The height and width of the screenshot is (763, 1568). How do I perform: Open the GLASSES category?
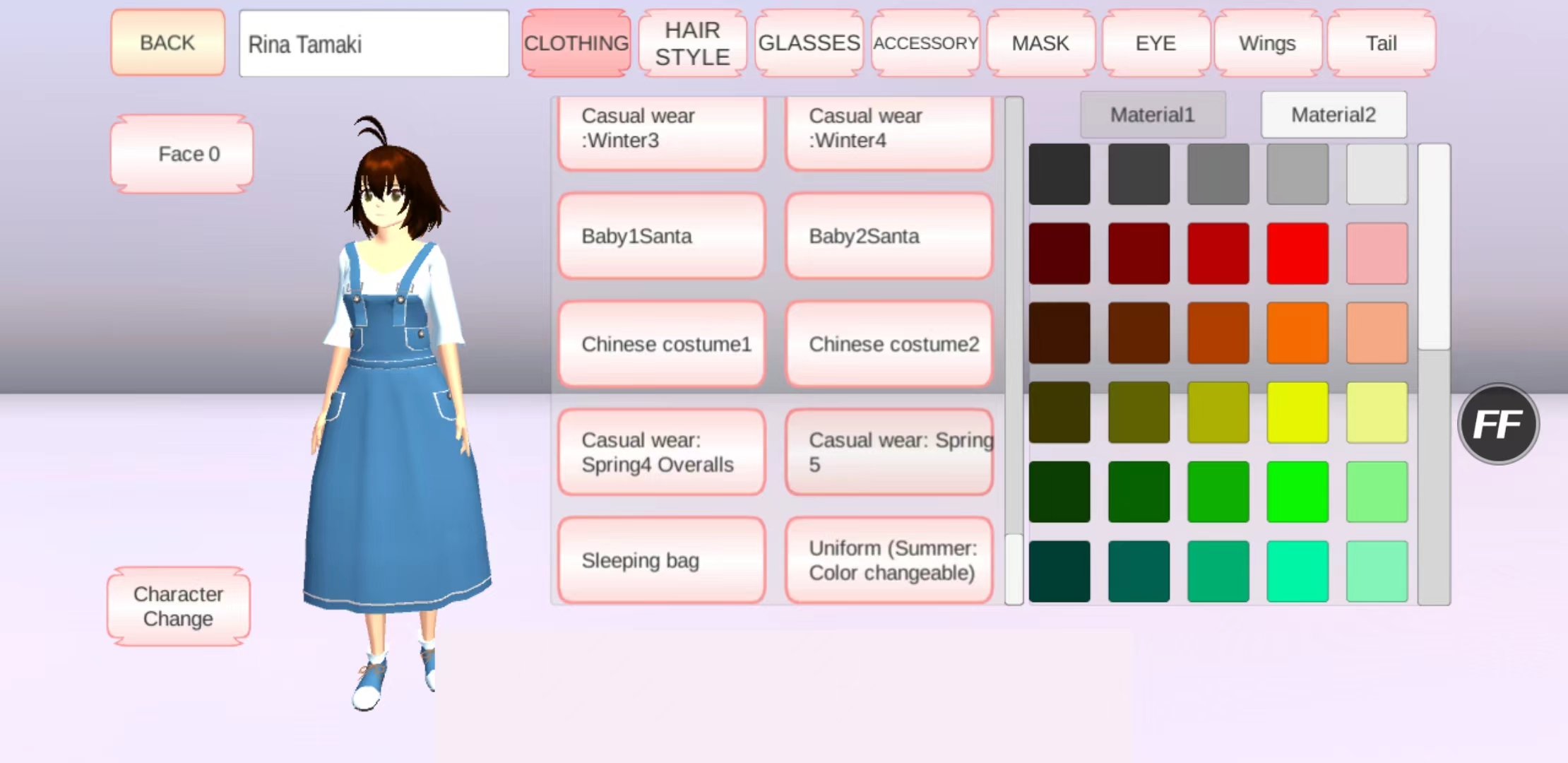click(x=809, y=43)
